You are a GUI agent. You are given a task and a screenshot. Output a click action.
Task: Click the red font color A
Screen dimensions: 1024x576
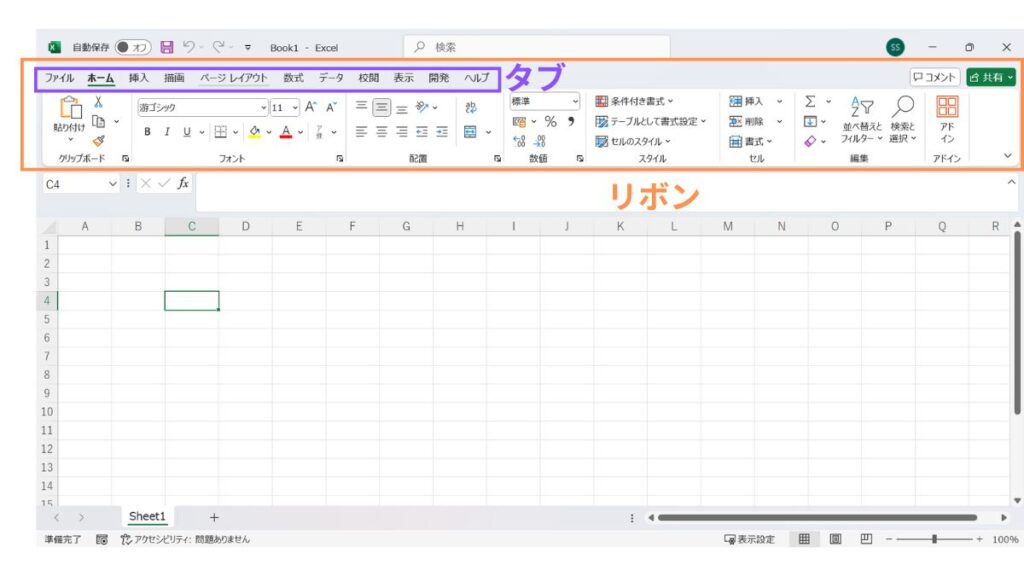[286, 132]
